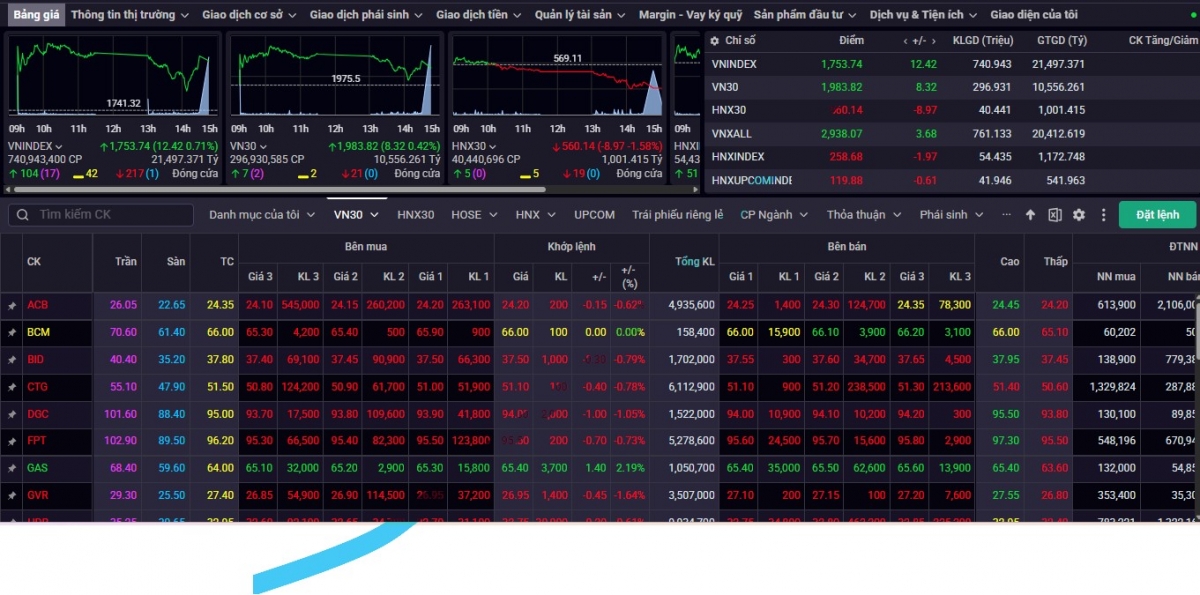This screenshot has height=595, width=1200.
Task: Open the BCM stock symbol link
Action: (38, 332)
